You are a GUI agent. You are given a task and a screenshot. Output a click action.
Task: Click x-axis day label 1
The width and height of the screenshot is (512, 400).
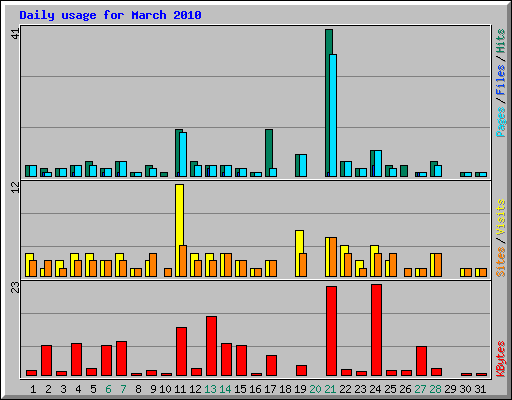pyautogui.click(x=33, y=389)
